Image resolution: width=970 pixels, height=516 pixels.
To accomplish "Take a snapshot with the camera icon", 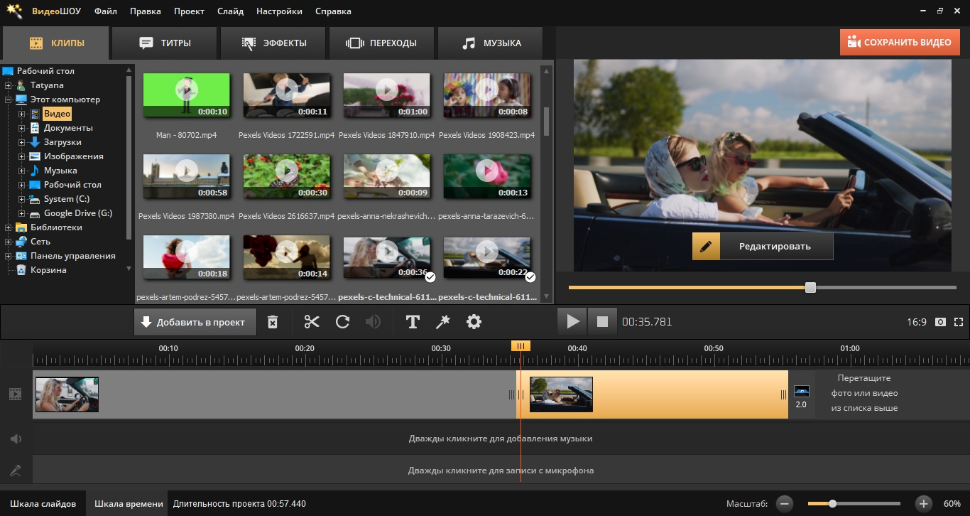I will (x=940, y=322).
